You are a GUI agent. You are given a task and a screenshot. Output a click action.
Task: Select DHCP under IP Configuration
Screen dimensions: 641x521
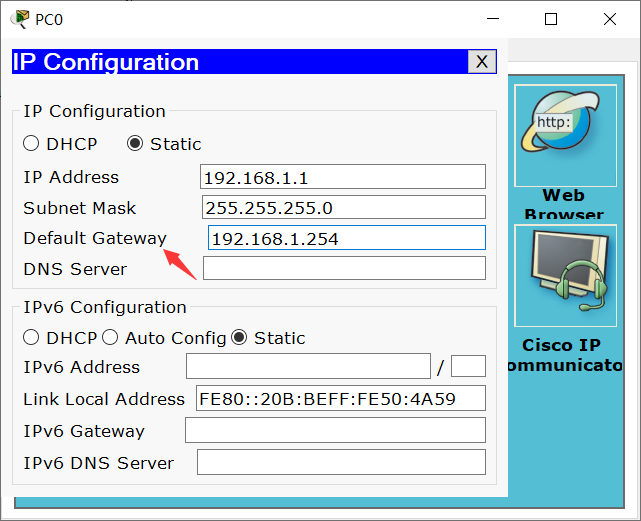coord(31,144)
